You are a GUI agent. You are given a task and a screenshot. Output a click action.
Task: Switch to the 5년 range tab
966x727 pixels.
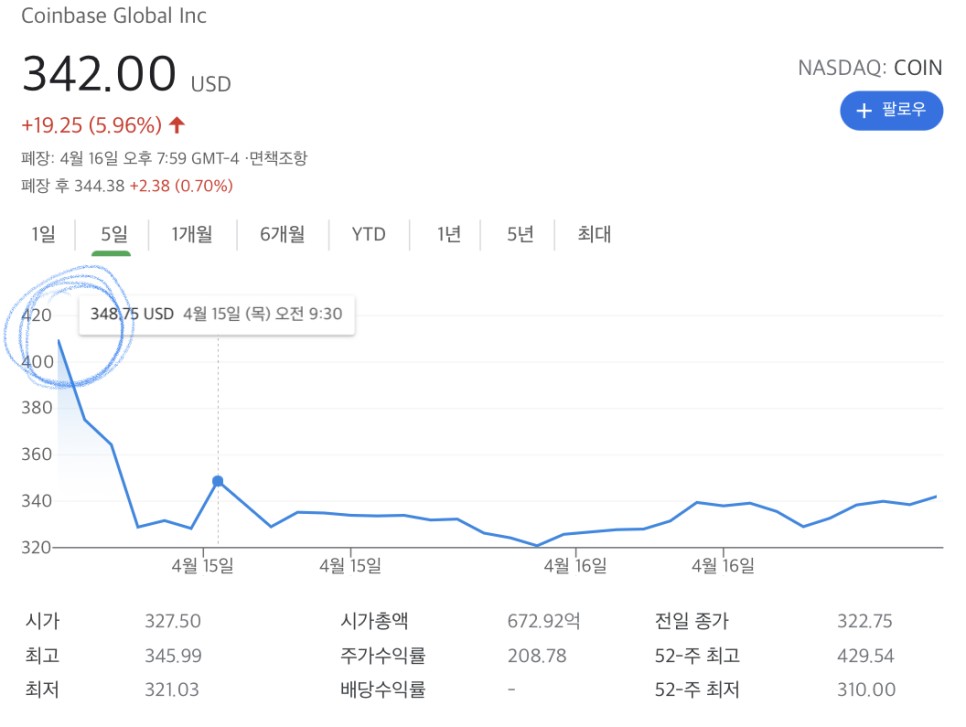519,235
